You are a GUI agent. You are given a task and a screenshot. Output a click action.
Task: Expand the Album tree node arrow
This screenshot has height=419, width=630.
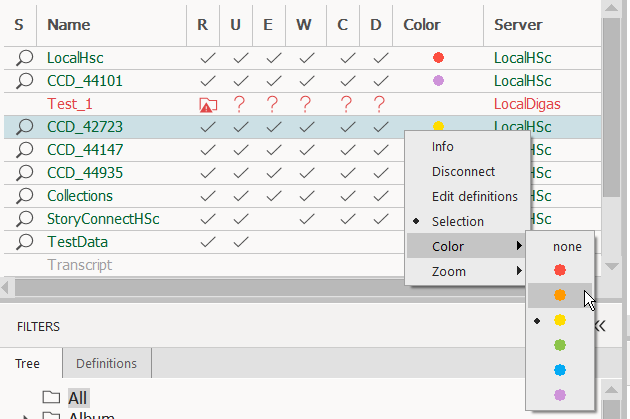tap(27, 416)
